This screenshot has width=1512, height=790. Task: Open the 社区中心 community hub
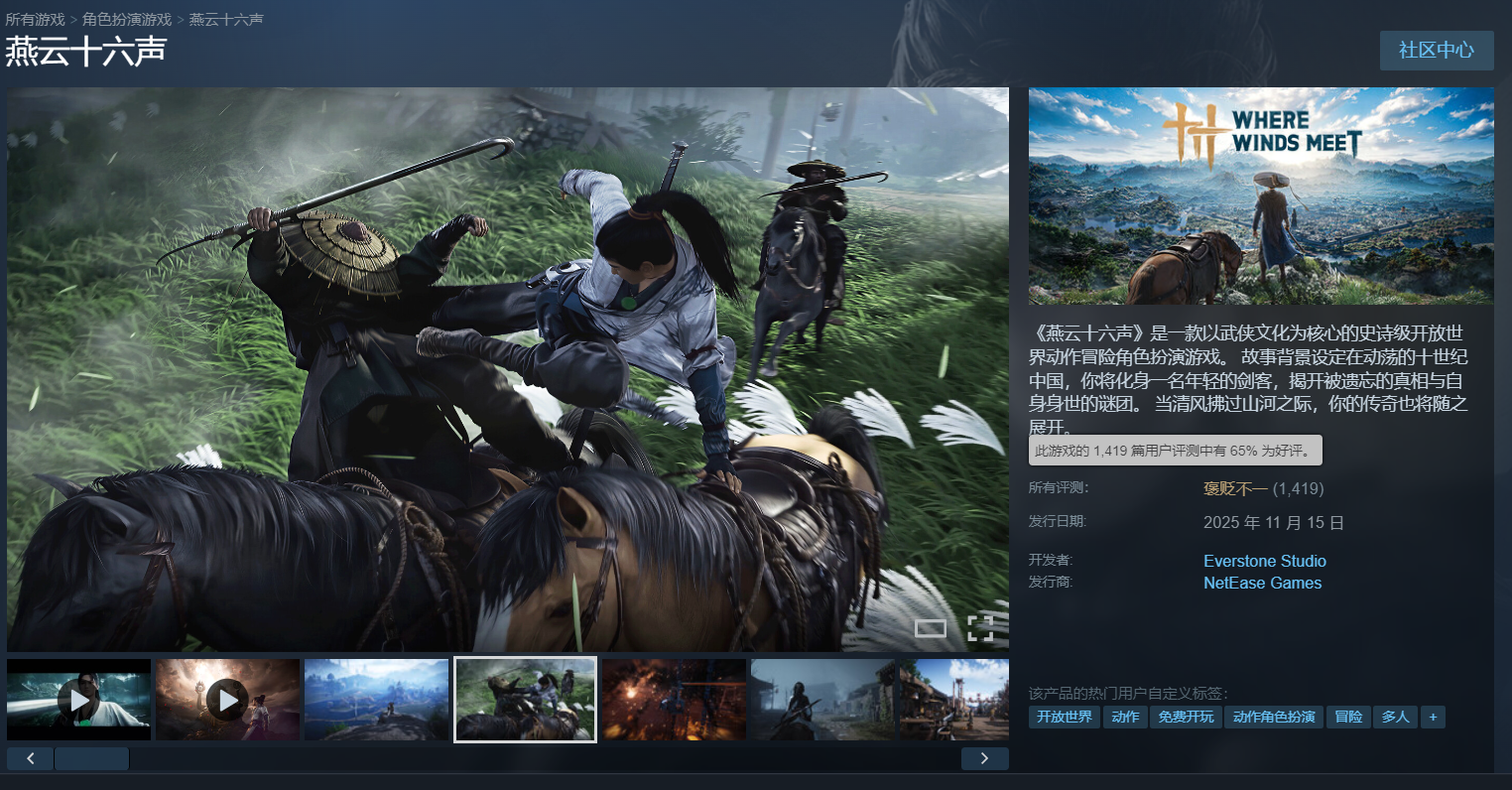tap(1437, 51)
